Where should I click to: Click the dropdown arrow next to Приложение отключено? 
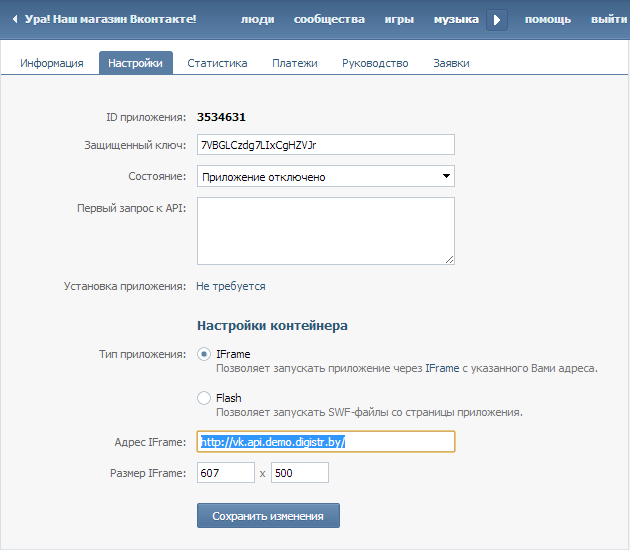coord(446,176)
